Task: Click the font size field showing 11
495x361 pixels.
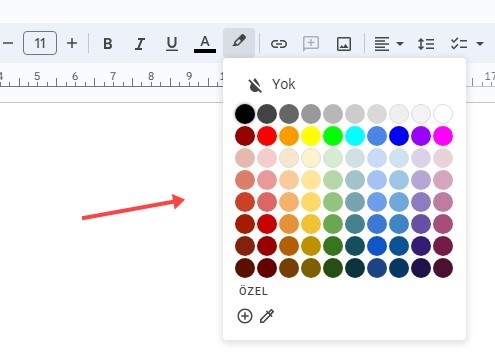Action: [x=40, y=43]
